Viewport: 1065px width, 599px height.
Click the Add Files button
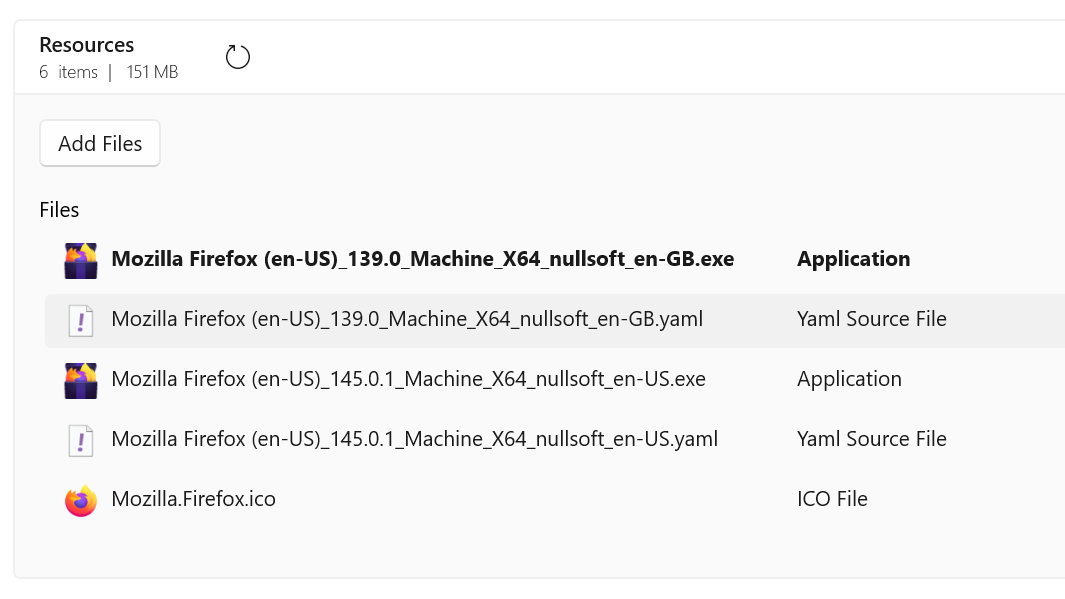[x=100, y=144]
